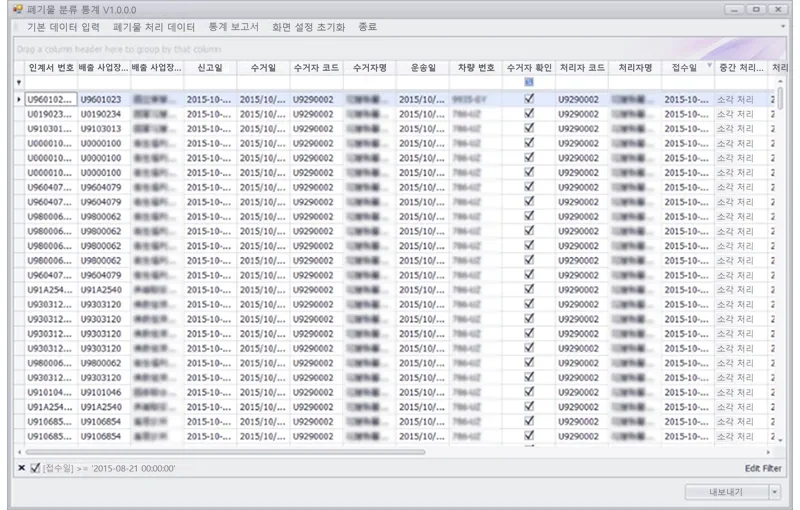Open the menu bar overflow arrow at the right end

(x=783, y=27)
